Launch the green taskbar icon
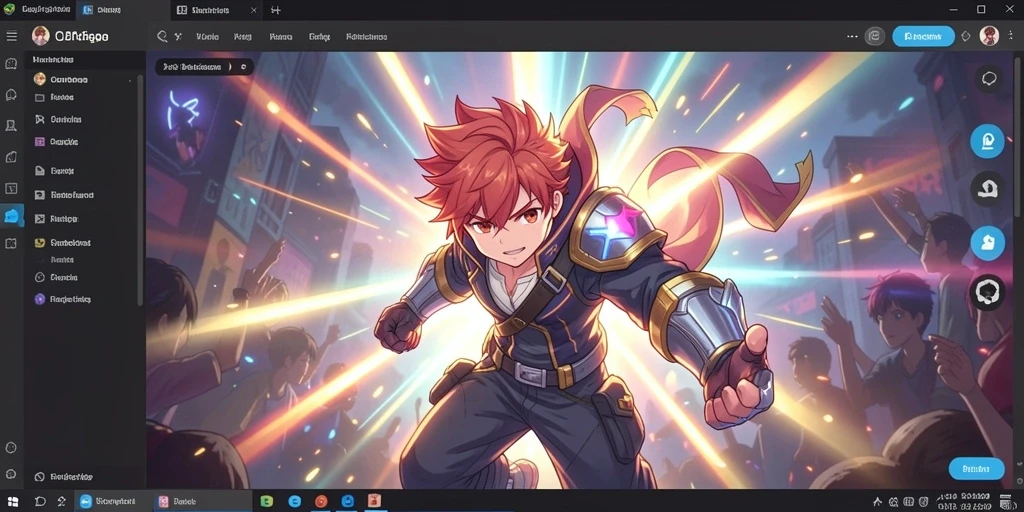The height and width of the screenshot is (512, 1024). [266, 502]
